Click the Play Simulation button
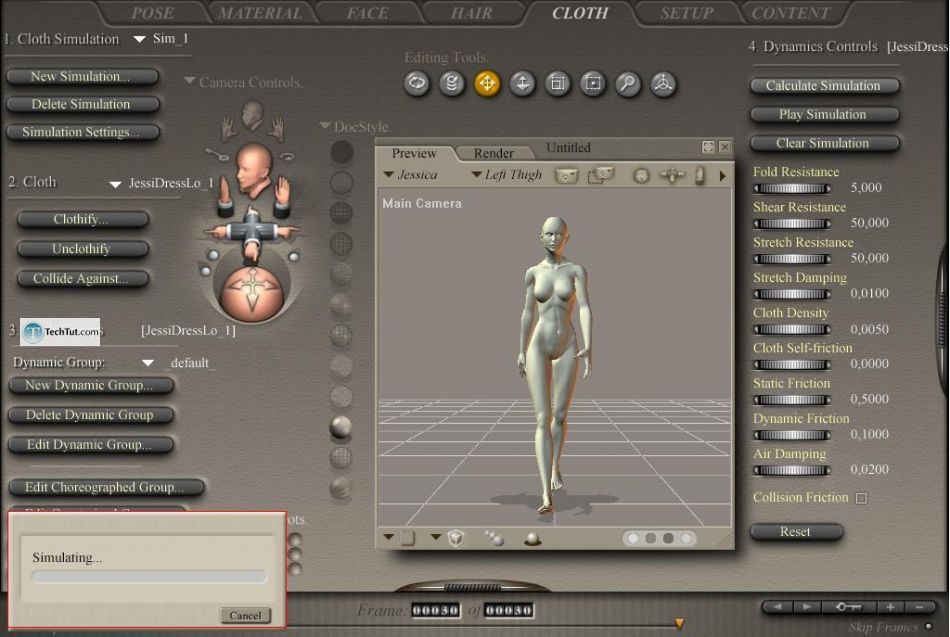950x637 pixels. click(824, 115)
